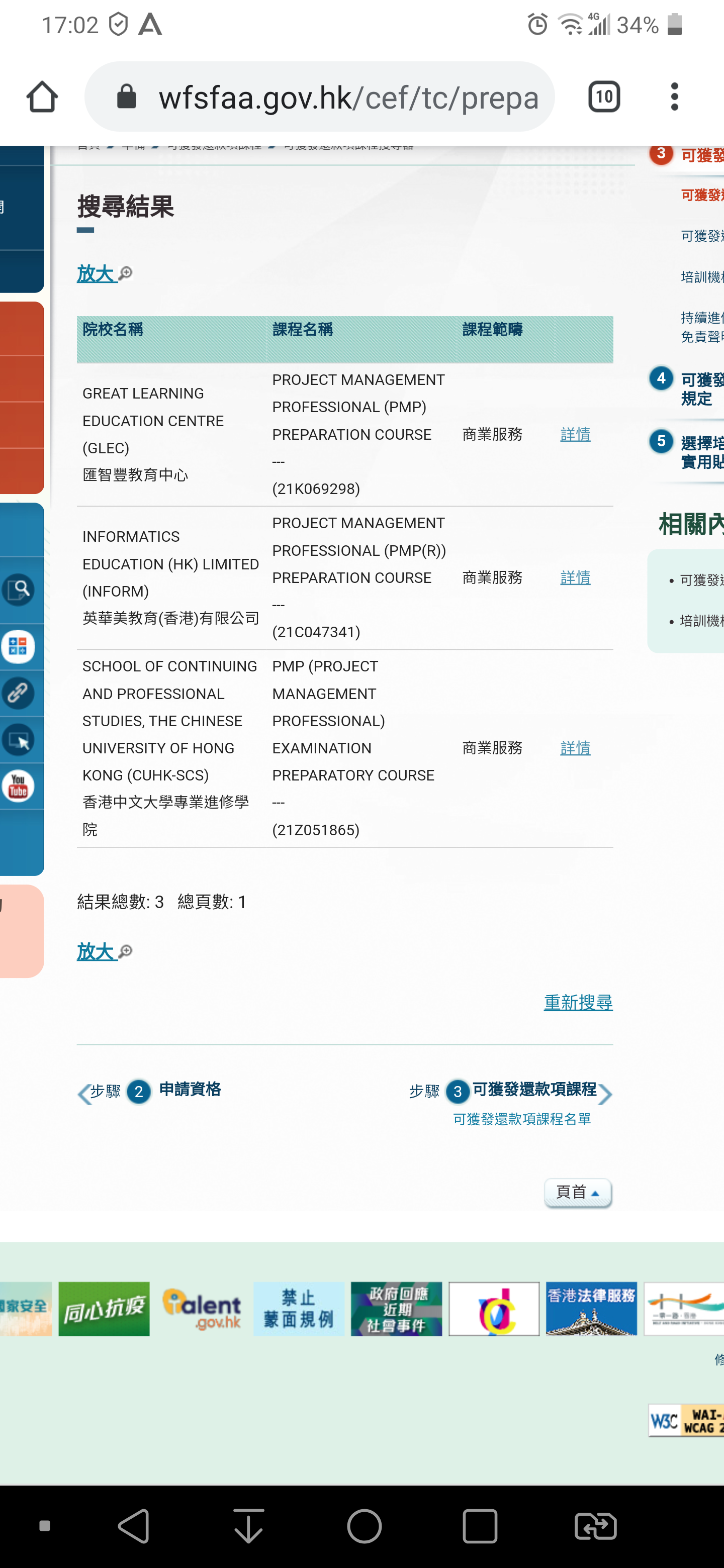Image resolution: width=724 pixels, height=1568 pixels.
Task: Open 詳情 for CUHK-SCS PMP course
Action: pyautogui.click(x=575, y=747)
